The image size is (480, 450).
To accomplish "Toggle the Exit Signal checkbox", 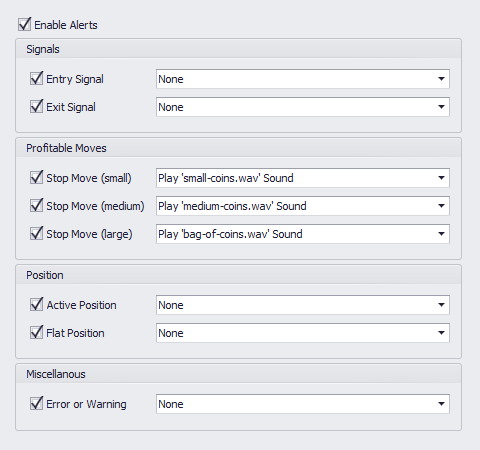I will point(36,107).
